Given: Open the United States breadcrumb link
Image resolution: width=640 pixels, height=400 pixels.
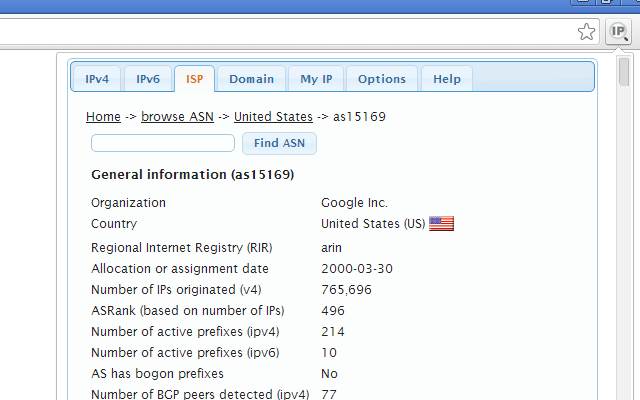Looking at the screenshot, I should click(x=273, y=117).
